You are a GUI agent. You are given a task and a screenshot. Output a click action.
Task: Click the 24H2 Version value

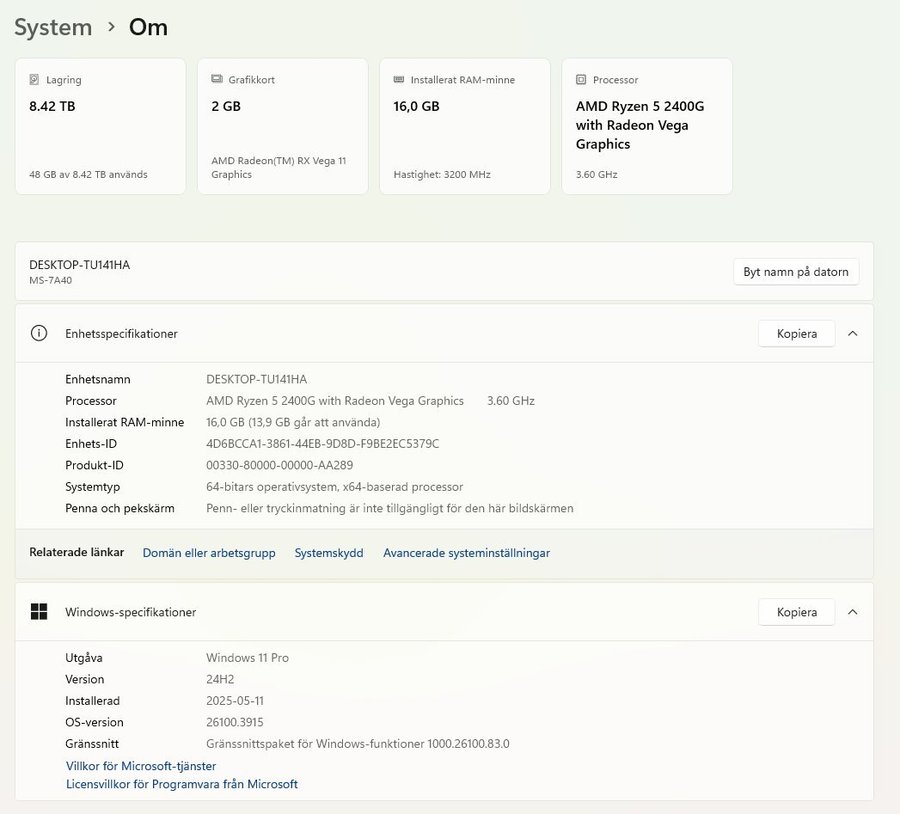pos(220,679)
